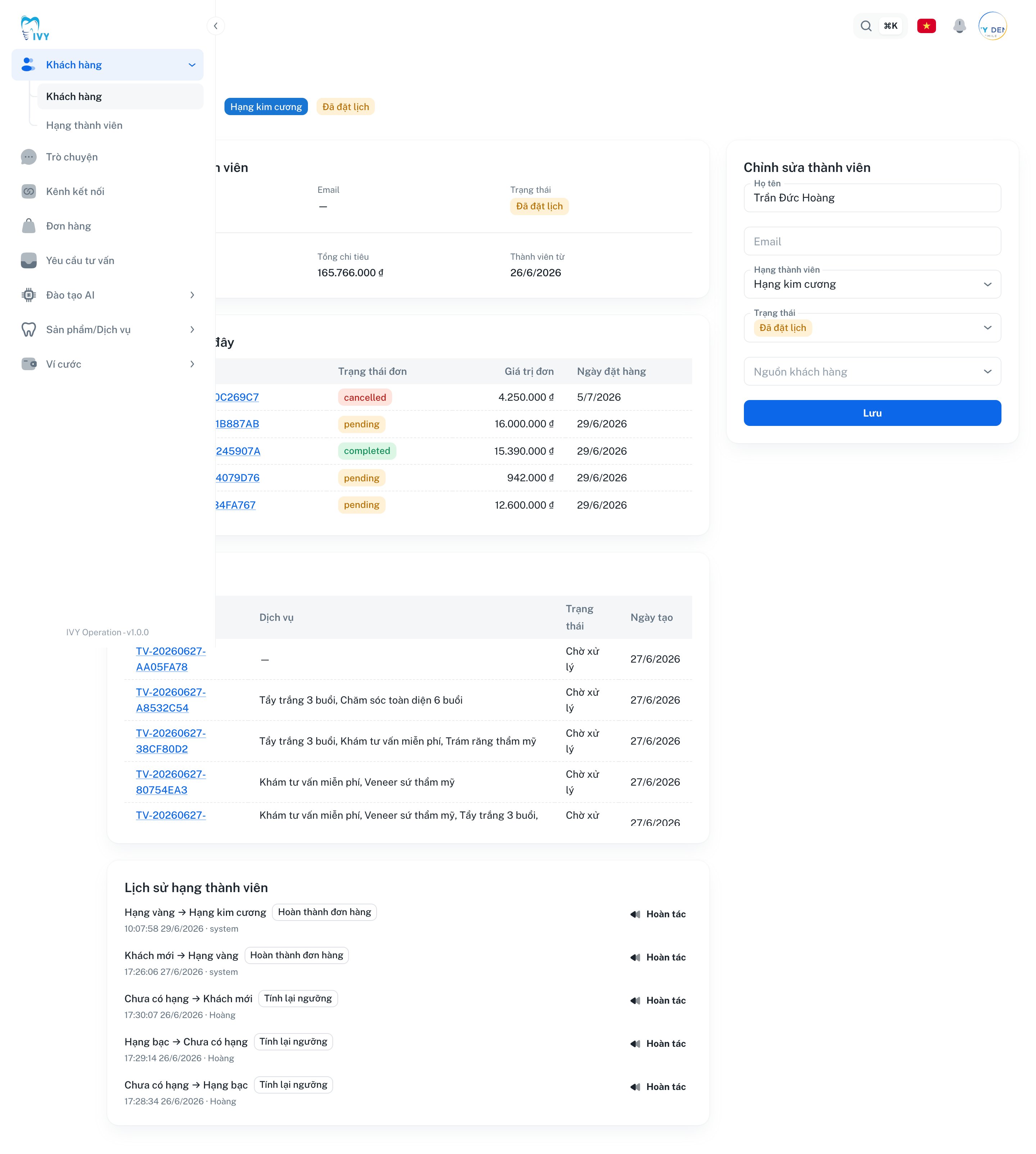Click undo icon for Chưa có hạng → Hạng bạc
This screenshot has width=1036, height=1154.
pos(635,1087)
